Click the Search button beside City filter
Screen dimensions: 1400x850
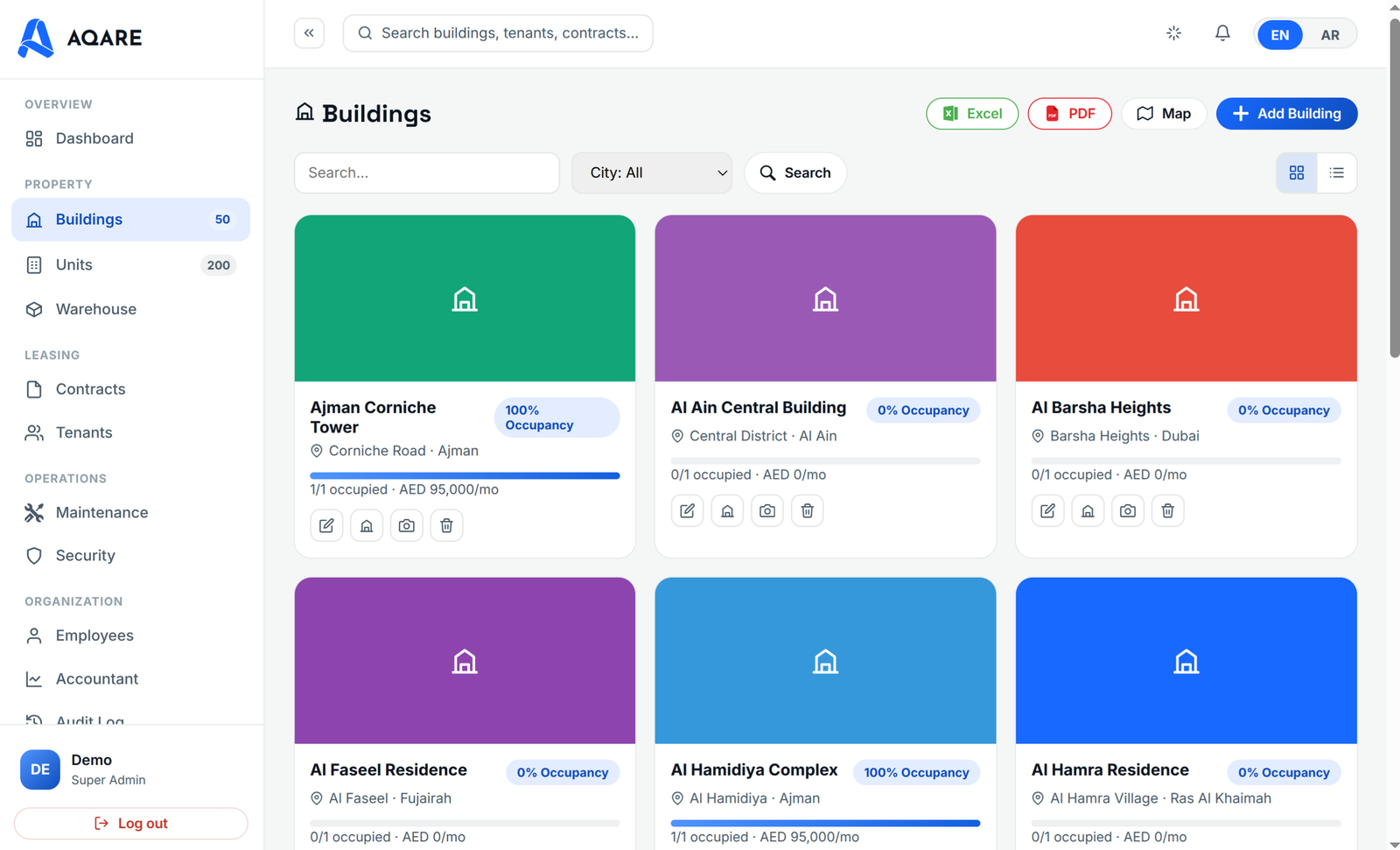[x=795, y=173]
